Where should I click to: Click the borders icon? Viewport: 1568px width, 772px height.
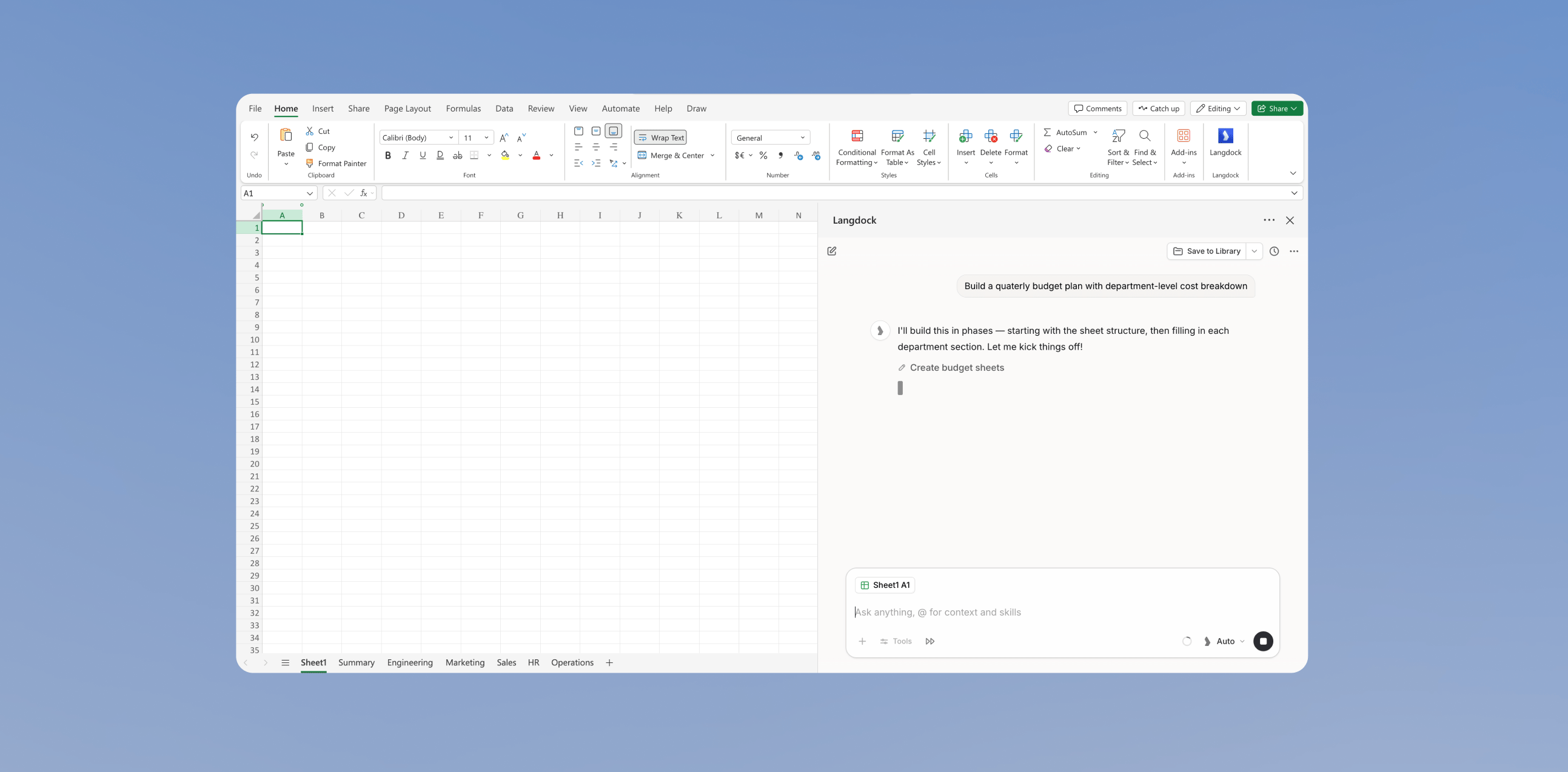(x=475, y=156)
